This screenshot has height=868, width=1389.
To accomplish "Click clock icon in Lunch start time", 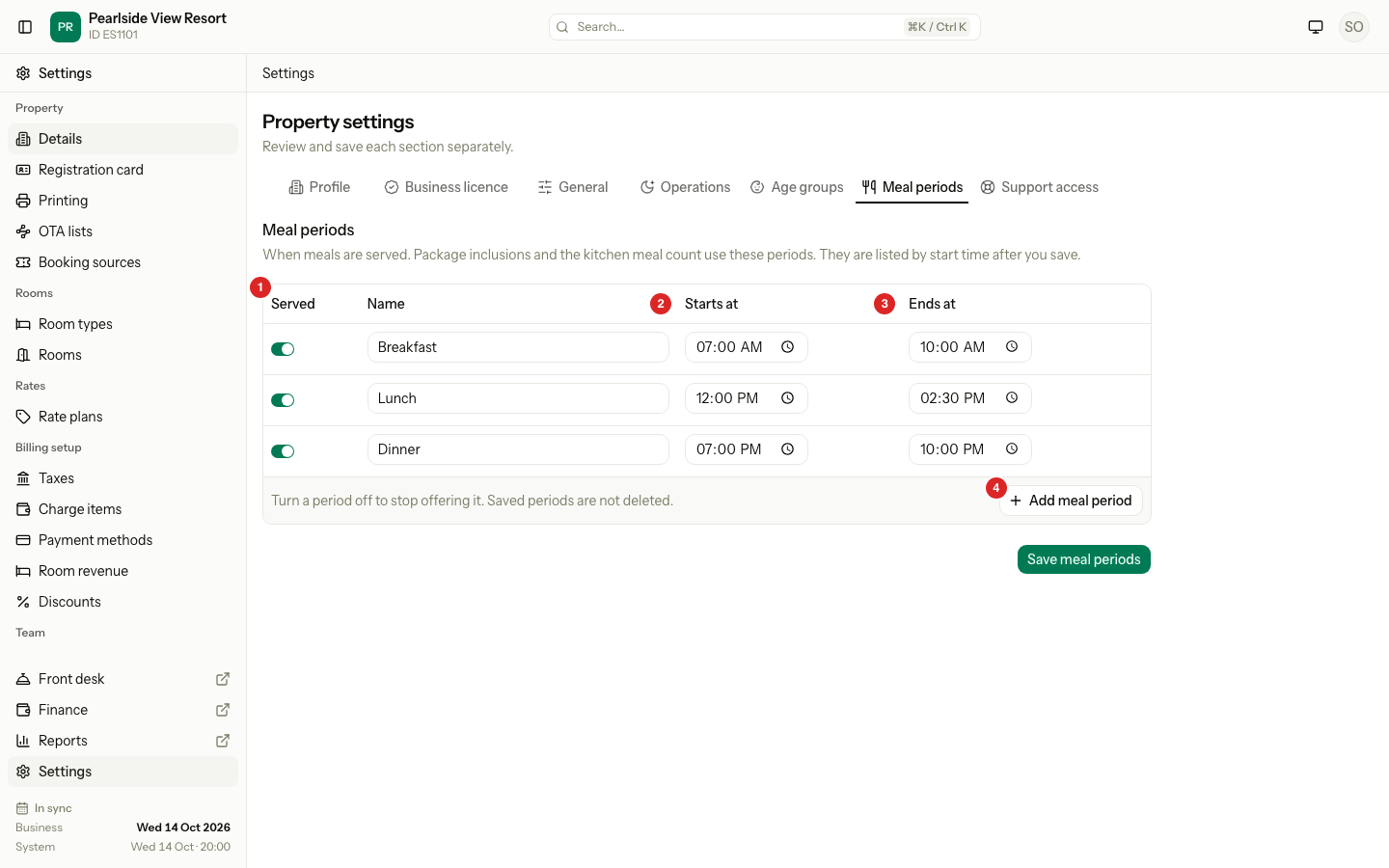I will (788, 398).
